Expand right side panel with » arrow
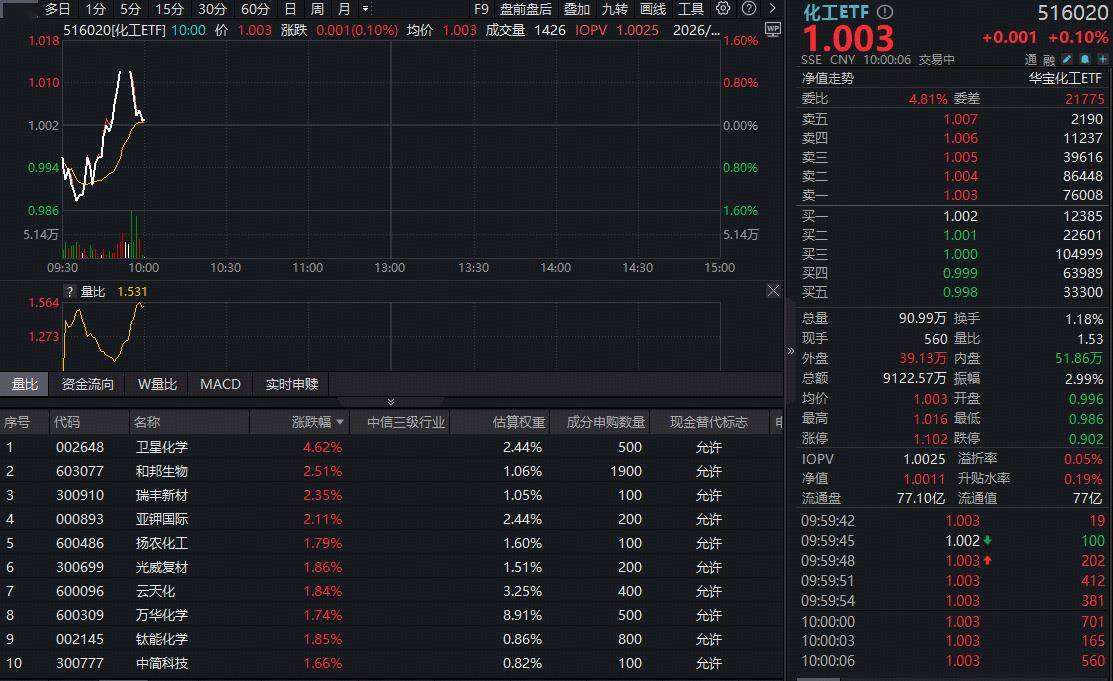The width and height of the screenshot is (1113, 681). click(x=791, y=351)
